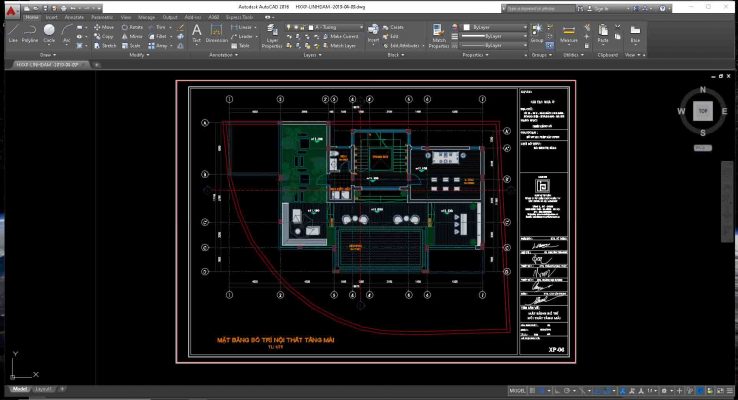Activate the Array command
Screen dimensions: 738x400
[x=158, y=46]
